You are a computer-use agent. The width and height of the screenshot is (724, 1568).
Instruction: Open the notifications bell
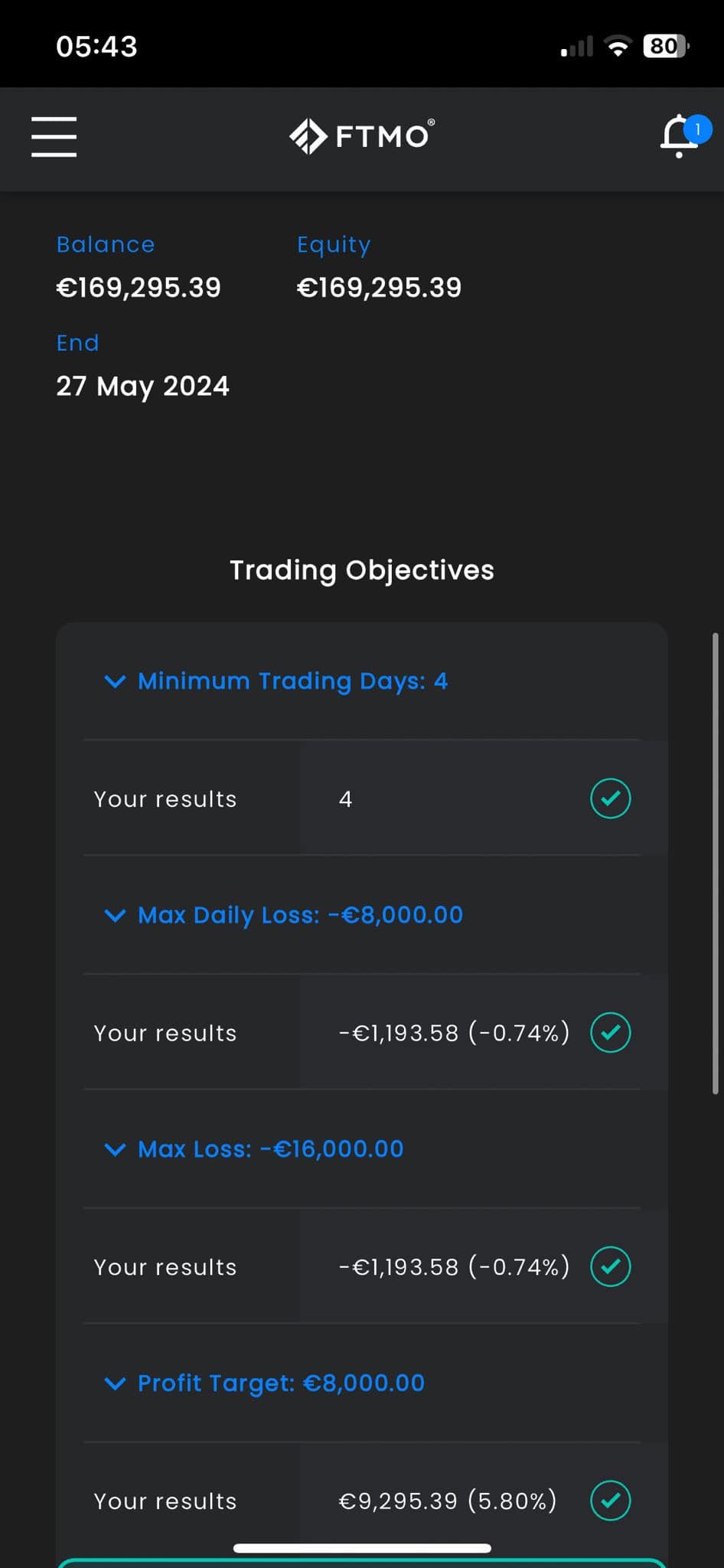click(x=679, y=137)
